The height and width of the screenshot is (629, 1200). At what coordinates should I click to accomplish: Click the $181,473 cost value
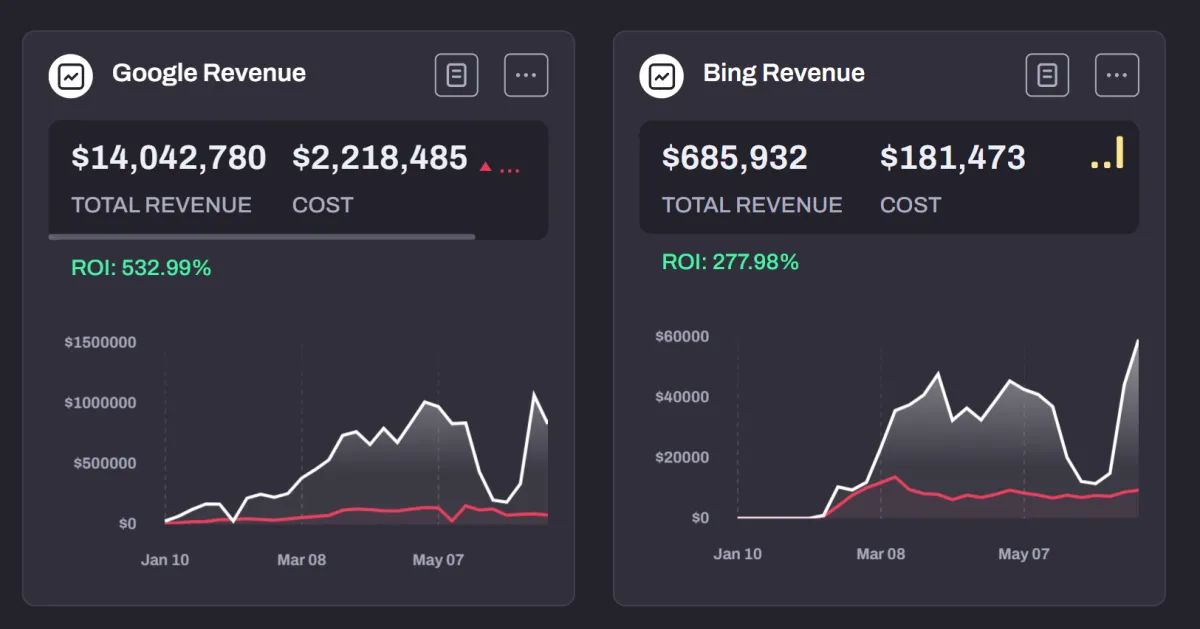(x=953, y=158)
